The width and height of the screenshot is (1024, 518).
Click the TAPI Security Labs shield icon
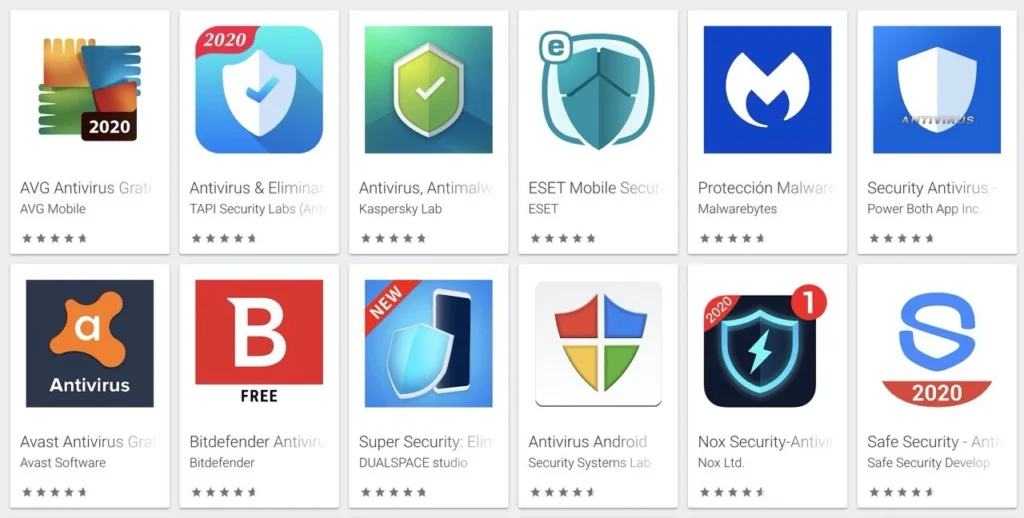(x=259, y=89)
